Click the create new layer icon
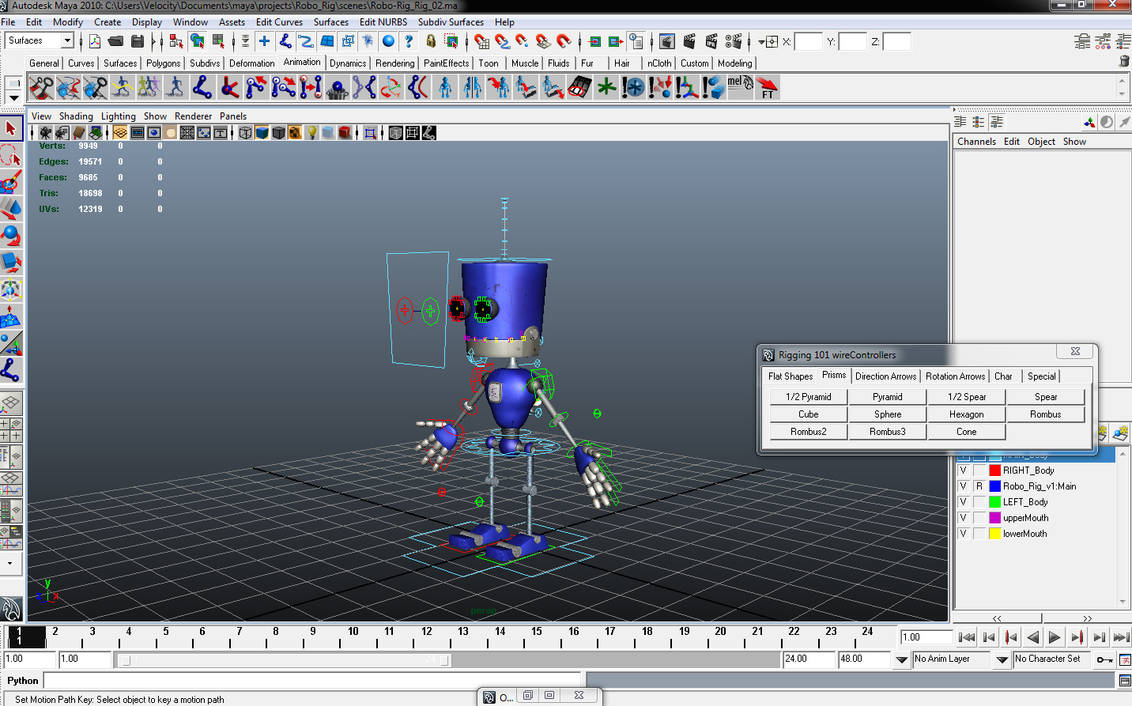Image resolution: width=1132 pixels, height=706 pixels. coord(1102,432)
